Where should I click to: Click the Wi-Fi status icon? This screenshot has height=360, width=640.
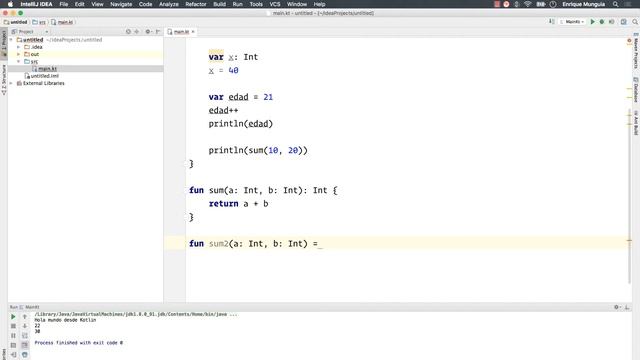coord(528,4)
